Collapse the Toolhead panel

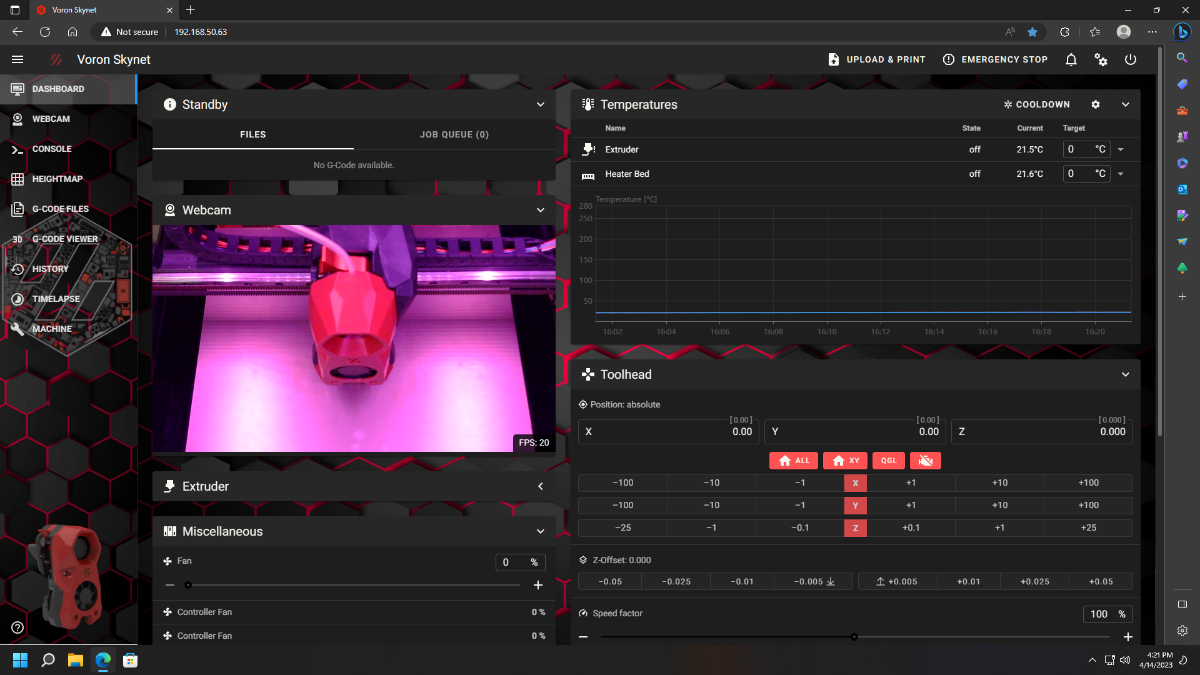1125,374
